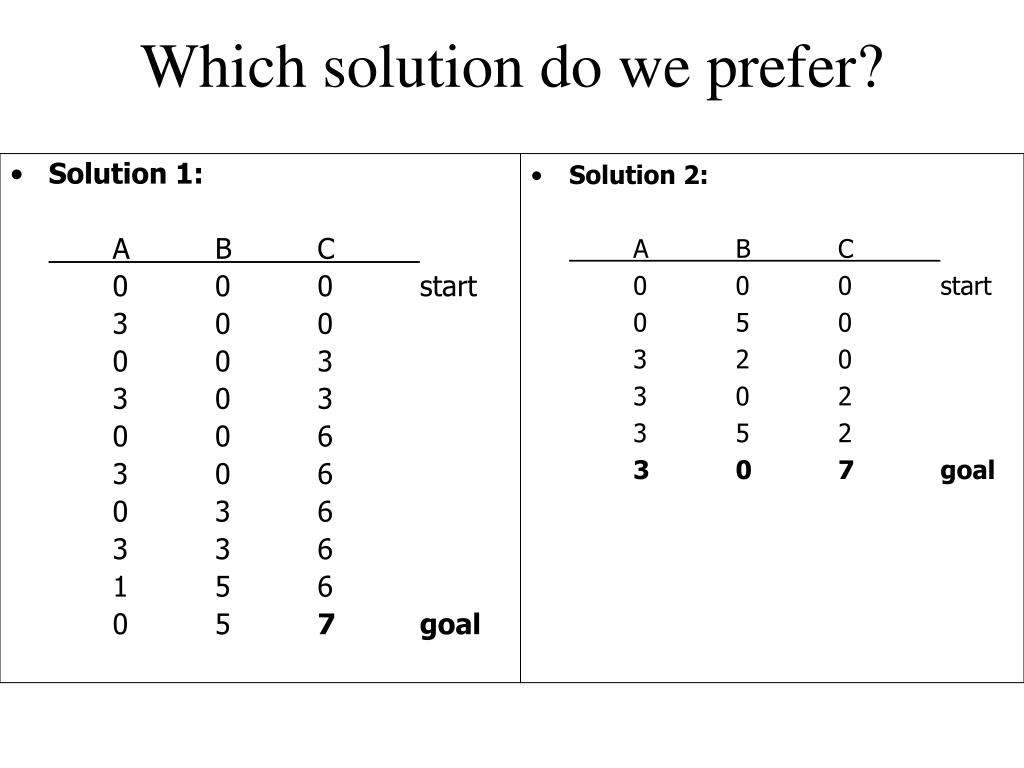The width and height of the screenshot is (1024, 768).
Task: Click the 'start' label in Solution 1
Action: tap(448, 286)
